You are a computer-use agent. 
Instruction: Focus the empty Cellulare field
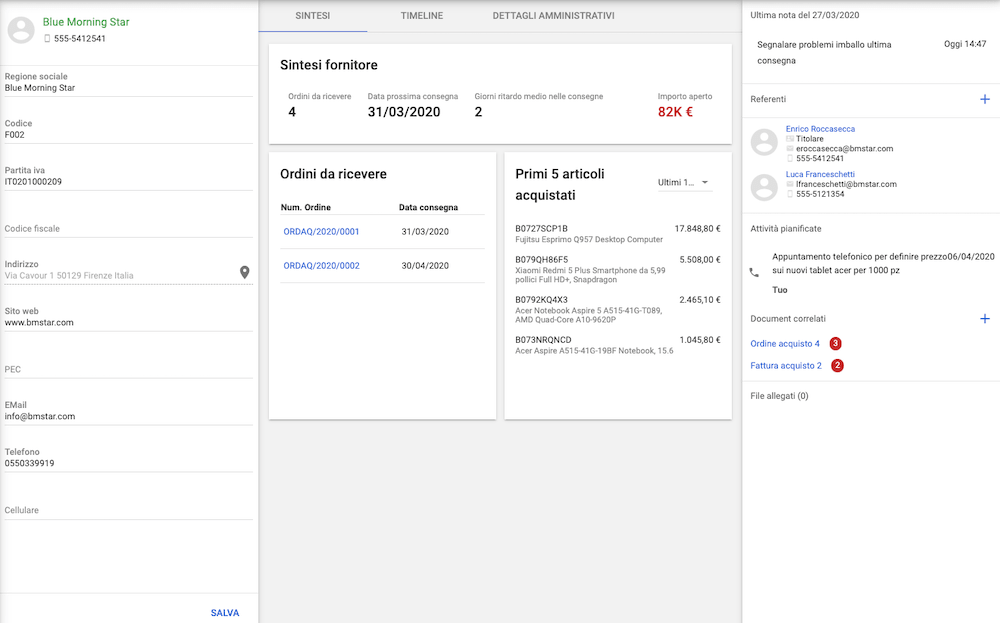pos(129,509)
